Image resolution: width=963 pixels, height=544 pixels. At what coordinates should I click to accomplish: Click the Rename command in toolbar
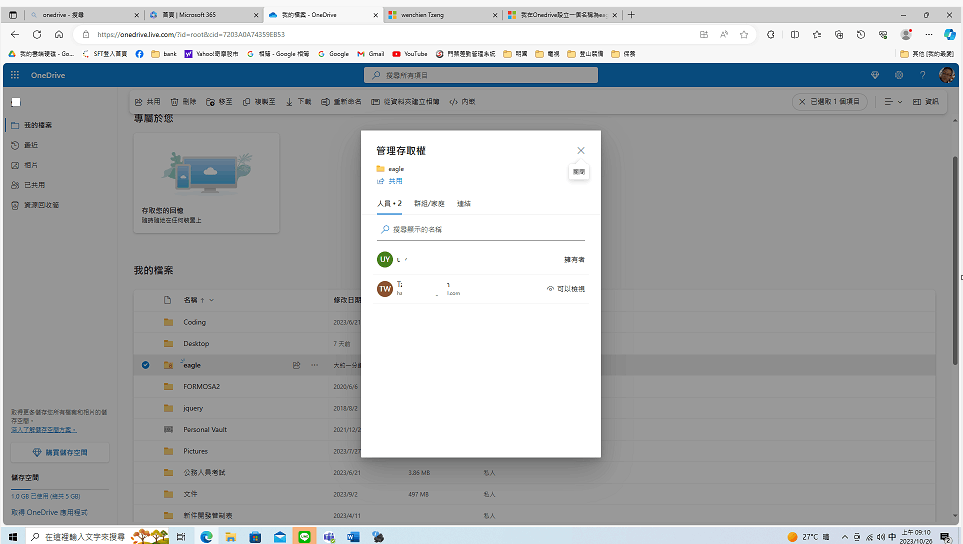(x=341, y=102)
